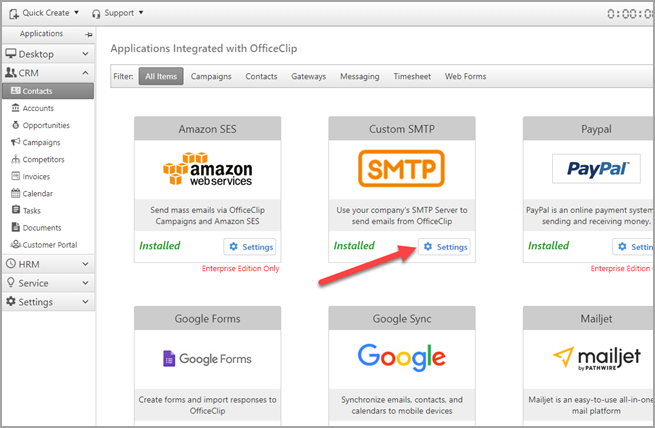Click the Google Forms logo

[207, 359]
